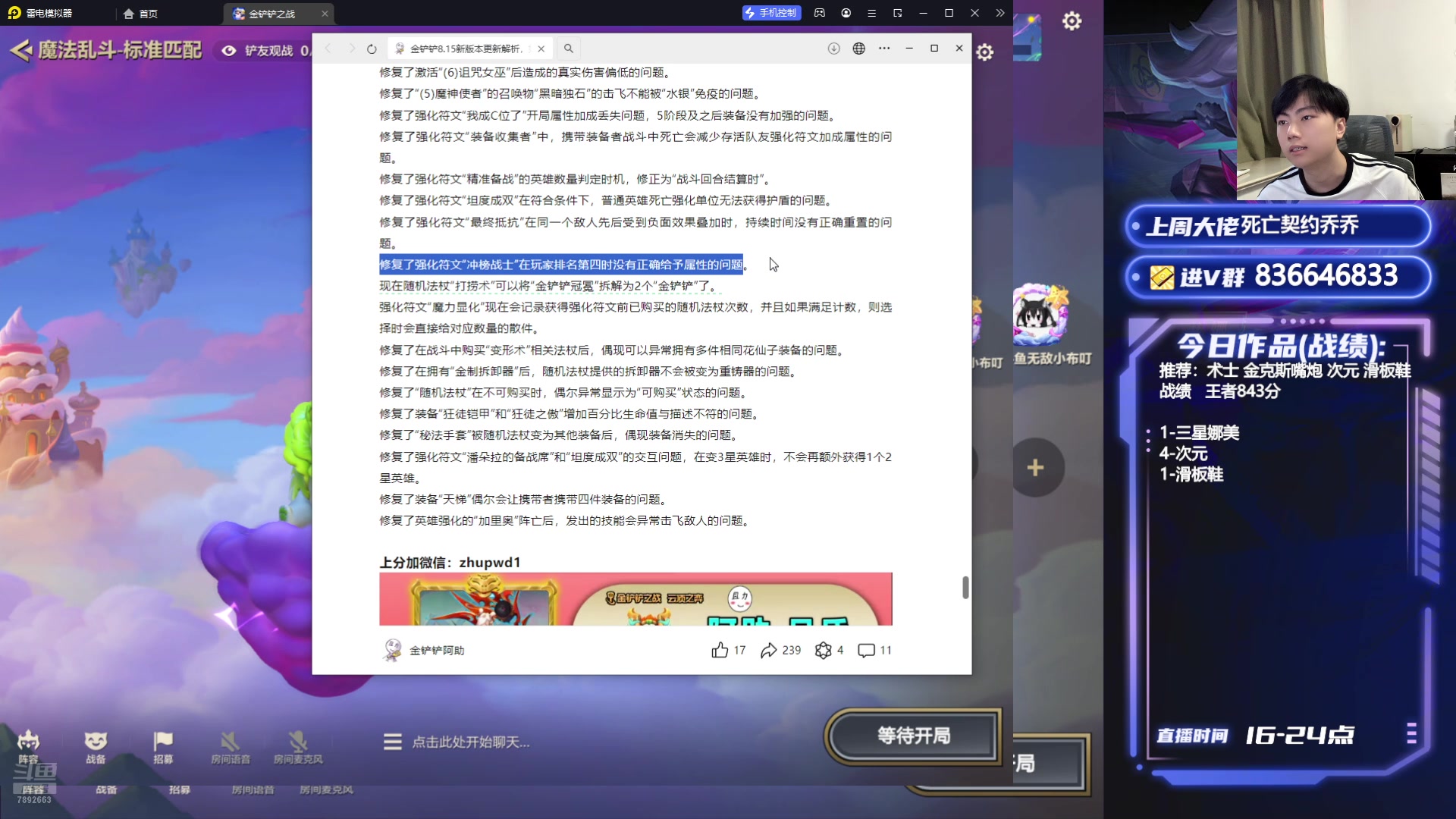Open the emulator hamburger menu
The height and width of the screenshot is (819, 1456).
(872, 13)
